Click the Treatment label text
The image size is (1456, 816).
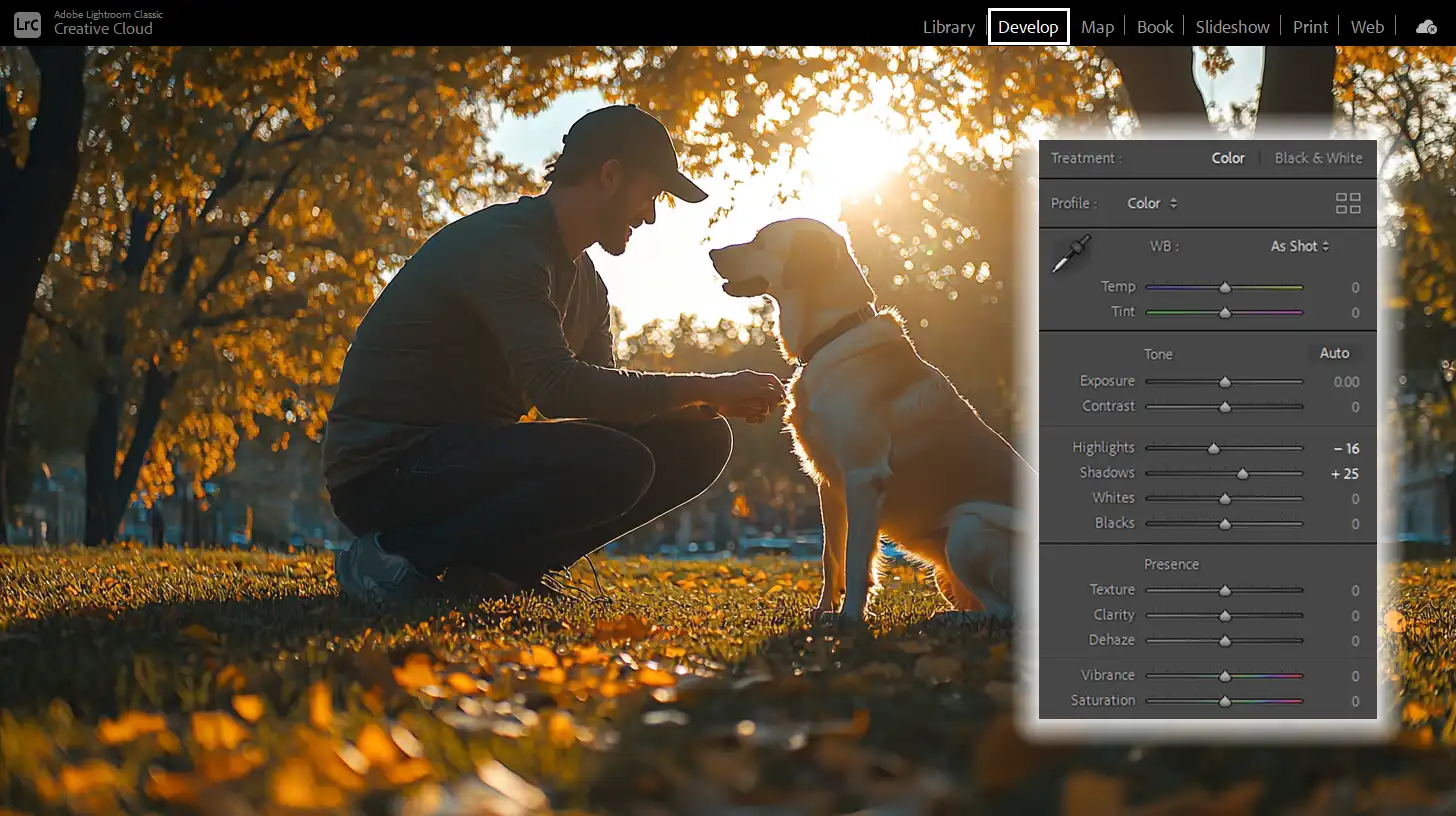click(1086, 158)
